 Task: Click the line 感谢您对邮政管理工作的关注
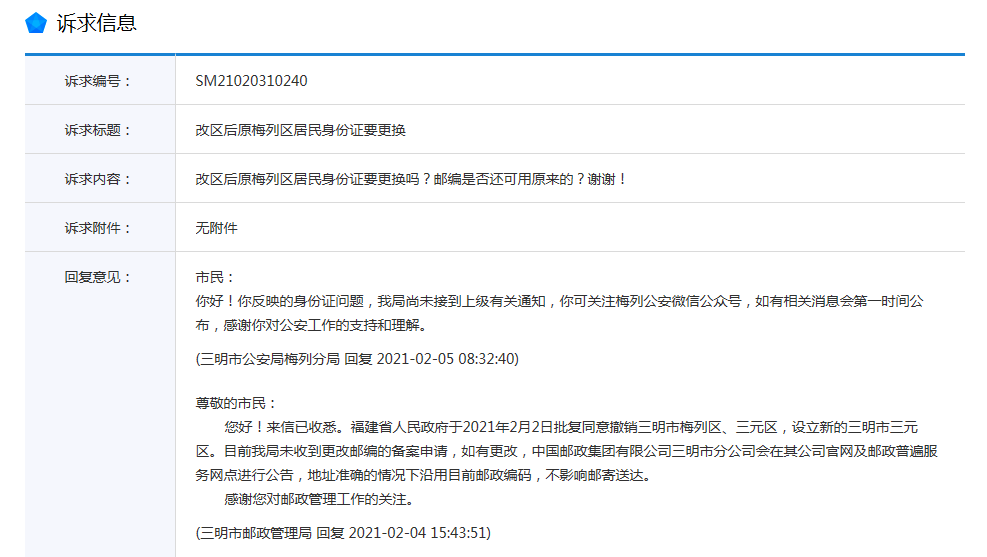(x=319, y=499)
